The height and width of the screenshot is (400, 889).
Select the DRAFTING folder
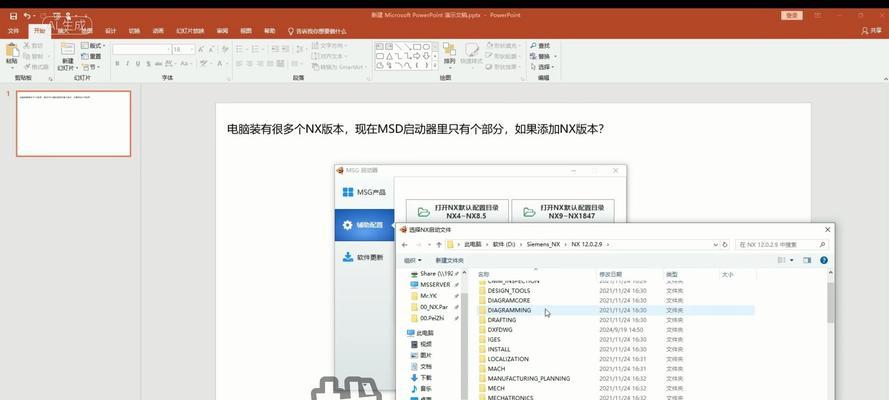502,320
